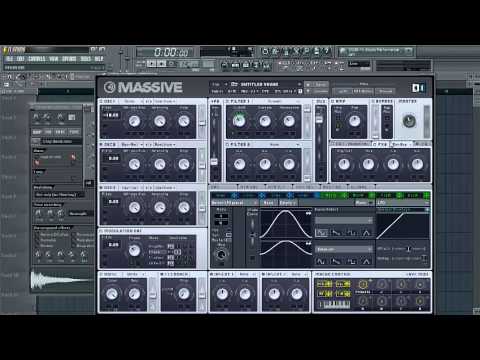The image size is (480, 360).
Task: Click the first macro control knob
Action: coord(362,284)
